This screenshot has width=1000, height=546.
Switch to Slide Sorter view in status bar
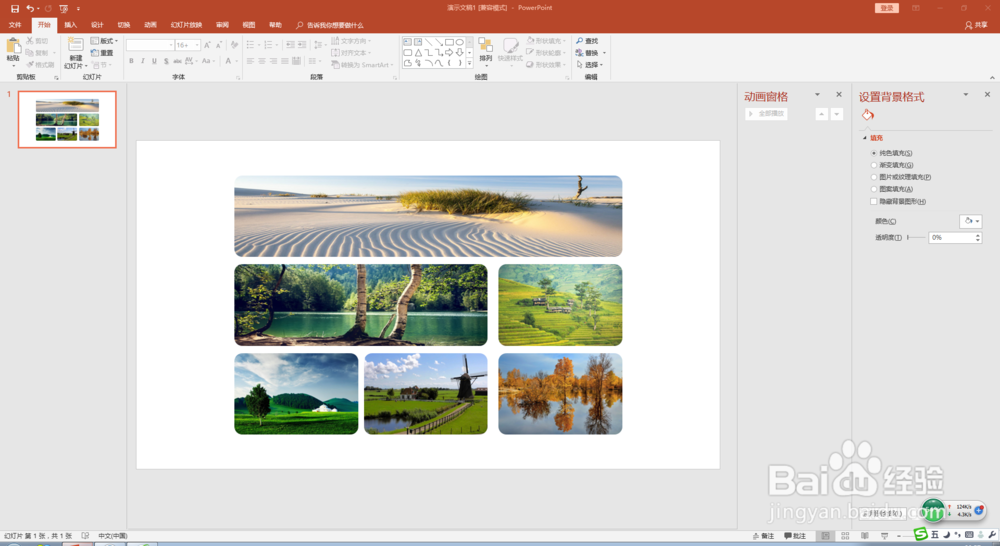[x=845, y=536]
